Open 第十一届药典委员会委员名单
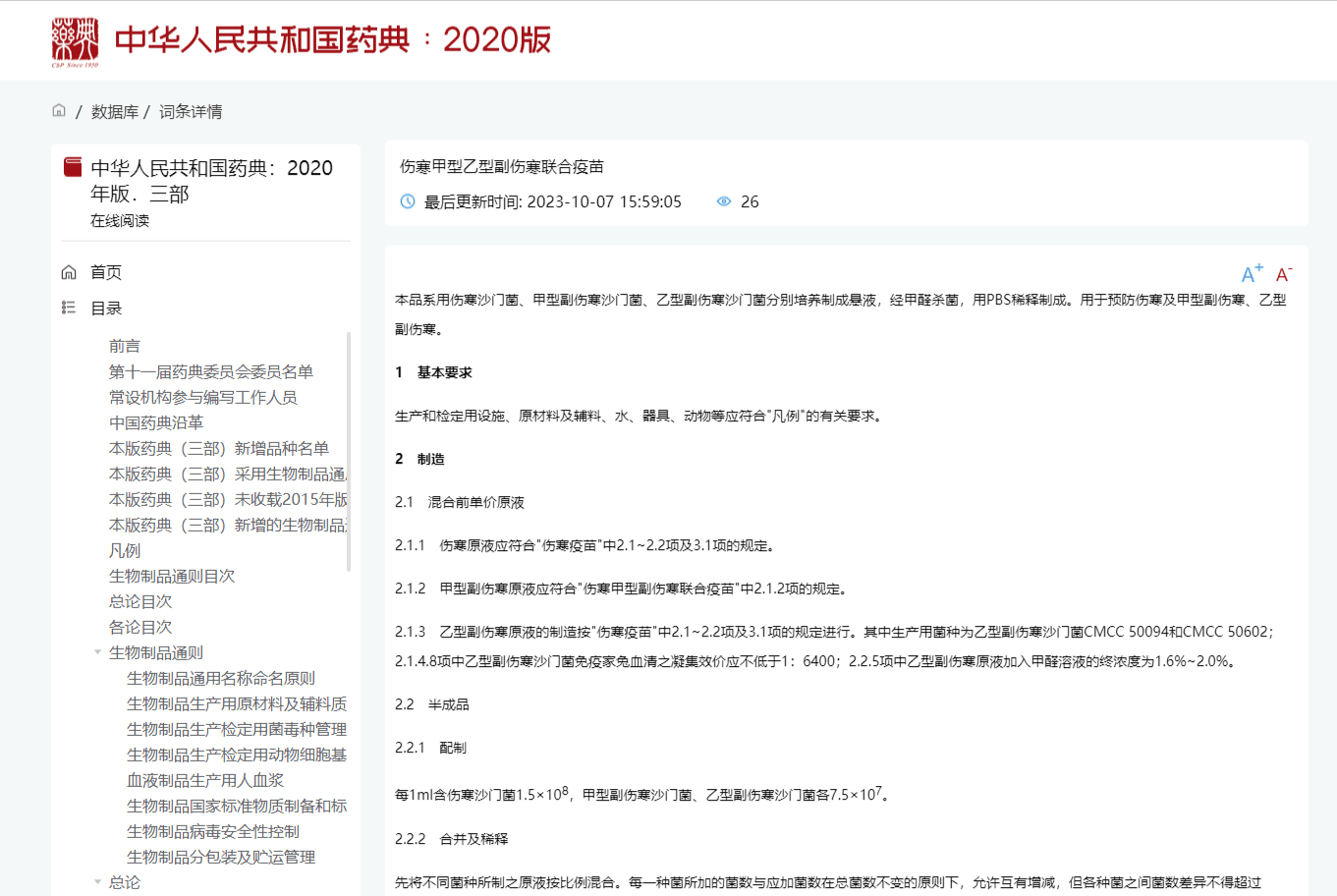Screen dimensions: 1337x896 tap(211, 371)
